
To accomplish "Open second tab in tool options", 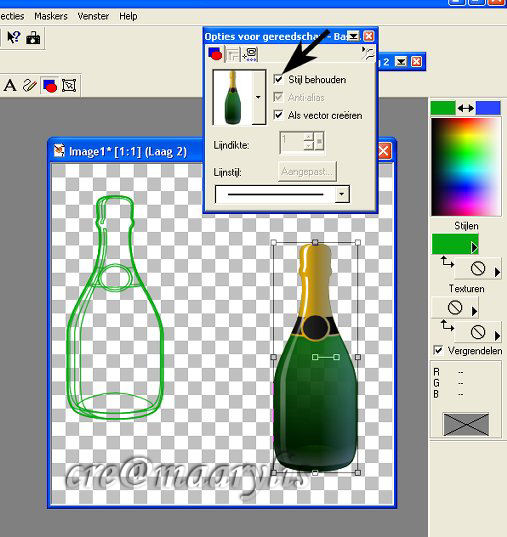I will click(x=233, y=54).
